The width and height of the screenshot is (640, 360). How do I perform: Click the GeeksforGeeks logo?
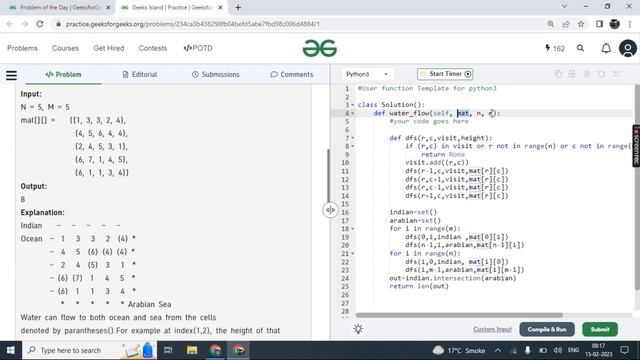(320, 48)
